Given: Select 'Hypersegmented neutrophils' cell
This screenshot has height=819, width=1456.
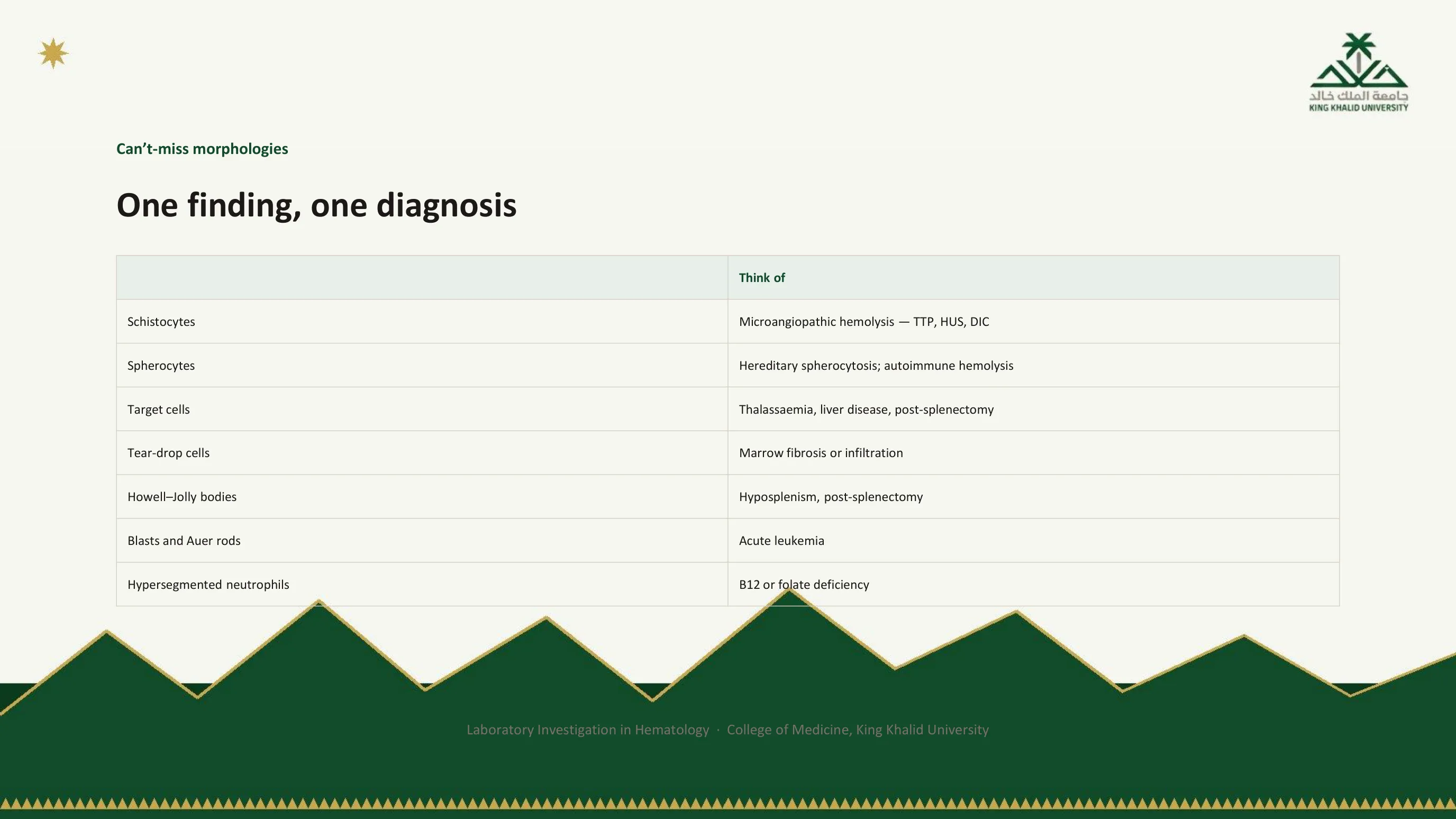Looking at the screenshot, I should (422, 585).
